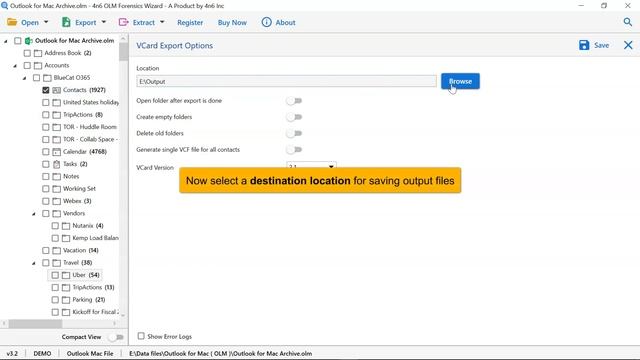
Task: Click the Notes folder icon
Action: [57, 176]
